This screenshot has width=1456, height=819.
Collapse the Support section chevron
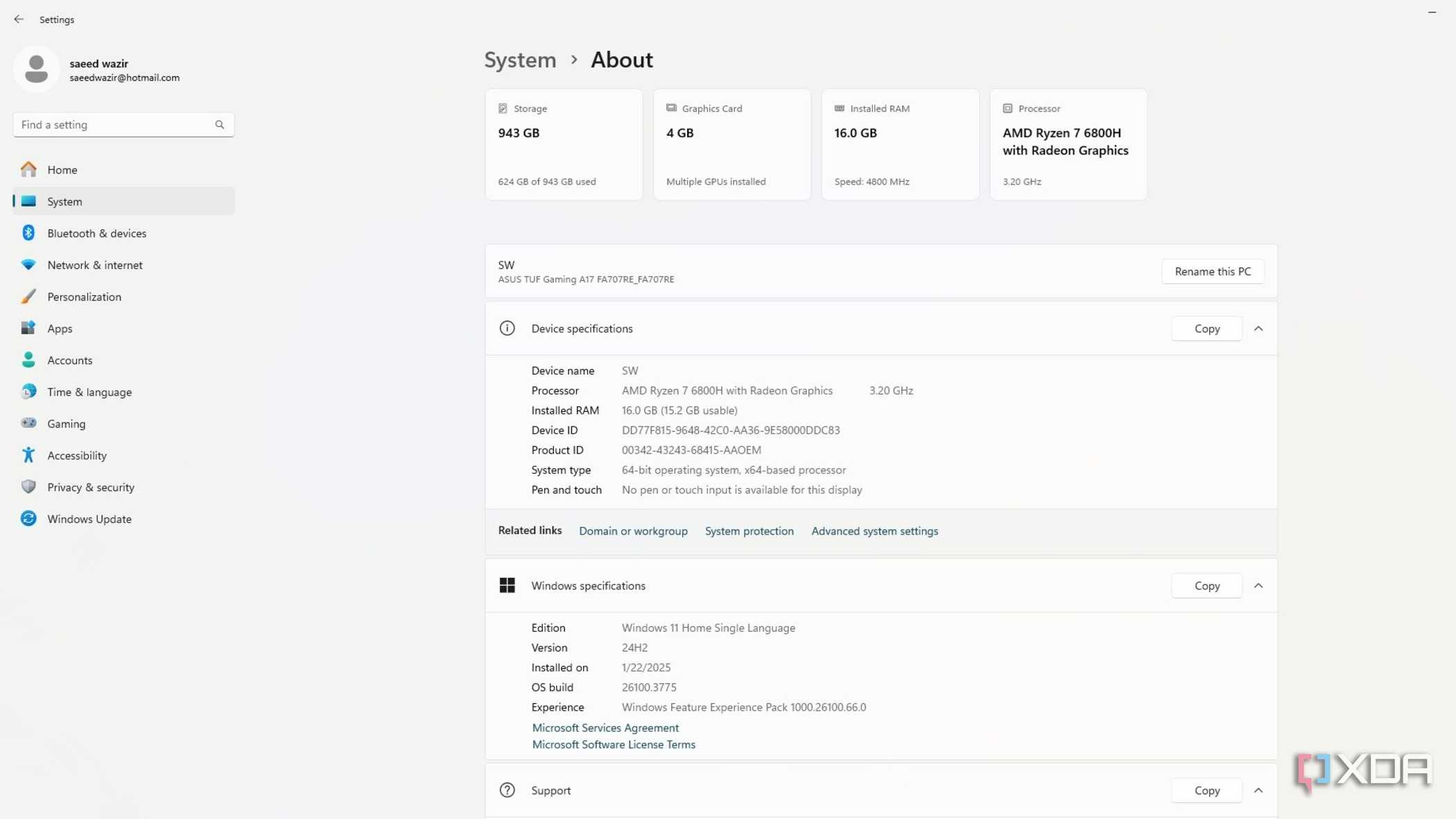(x=1258, y=791)
